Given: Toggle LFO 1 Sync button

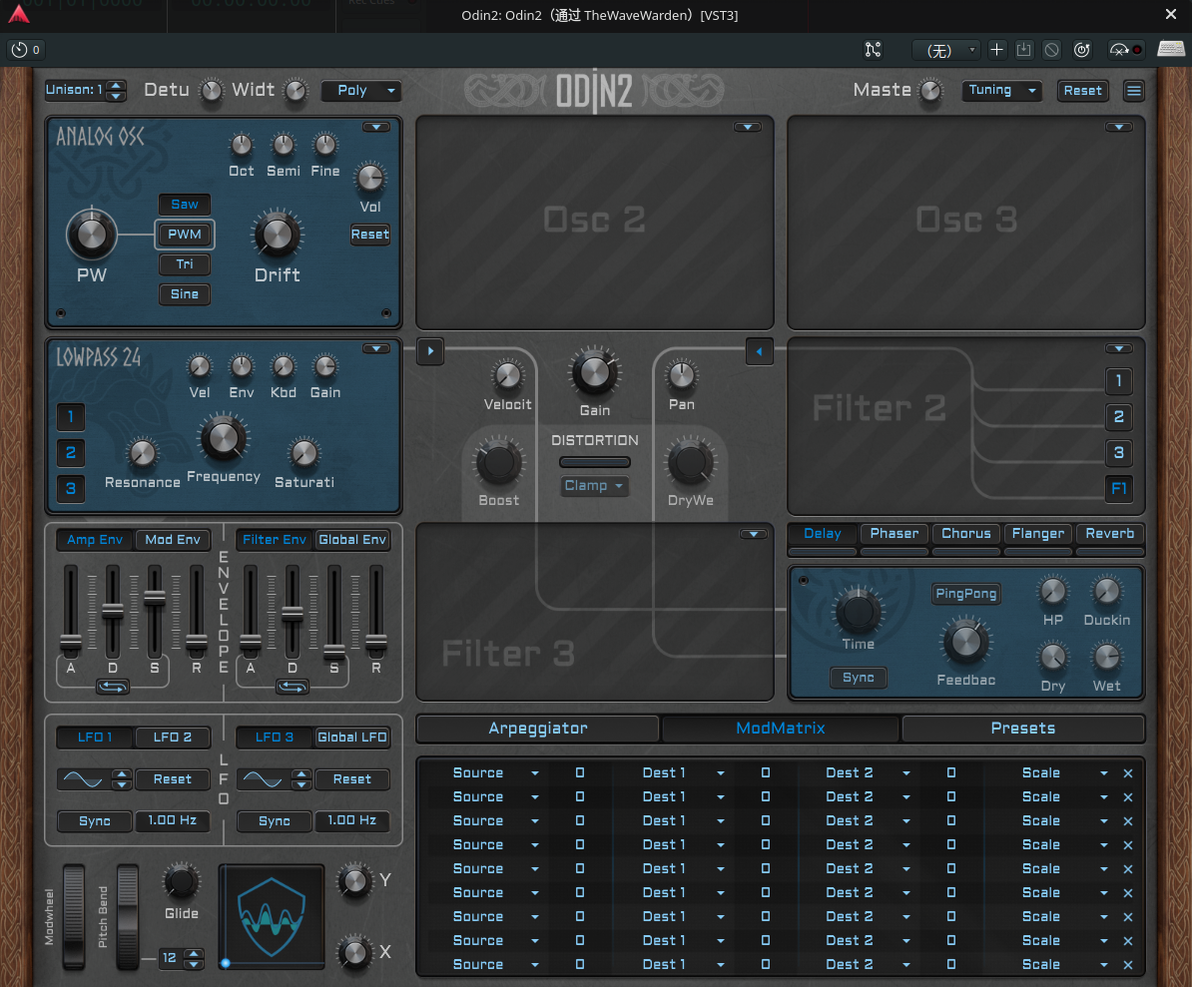Looking at the screenshot, I should [95, 821].
